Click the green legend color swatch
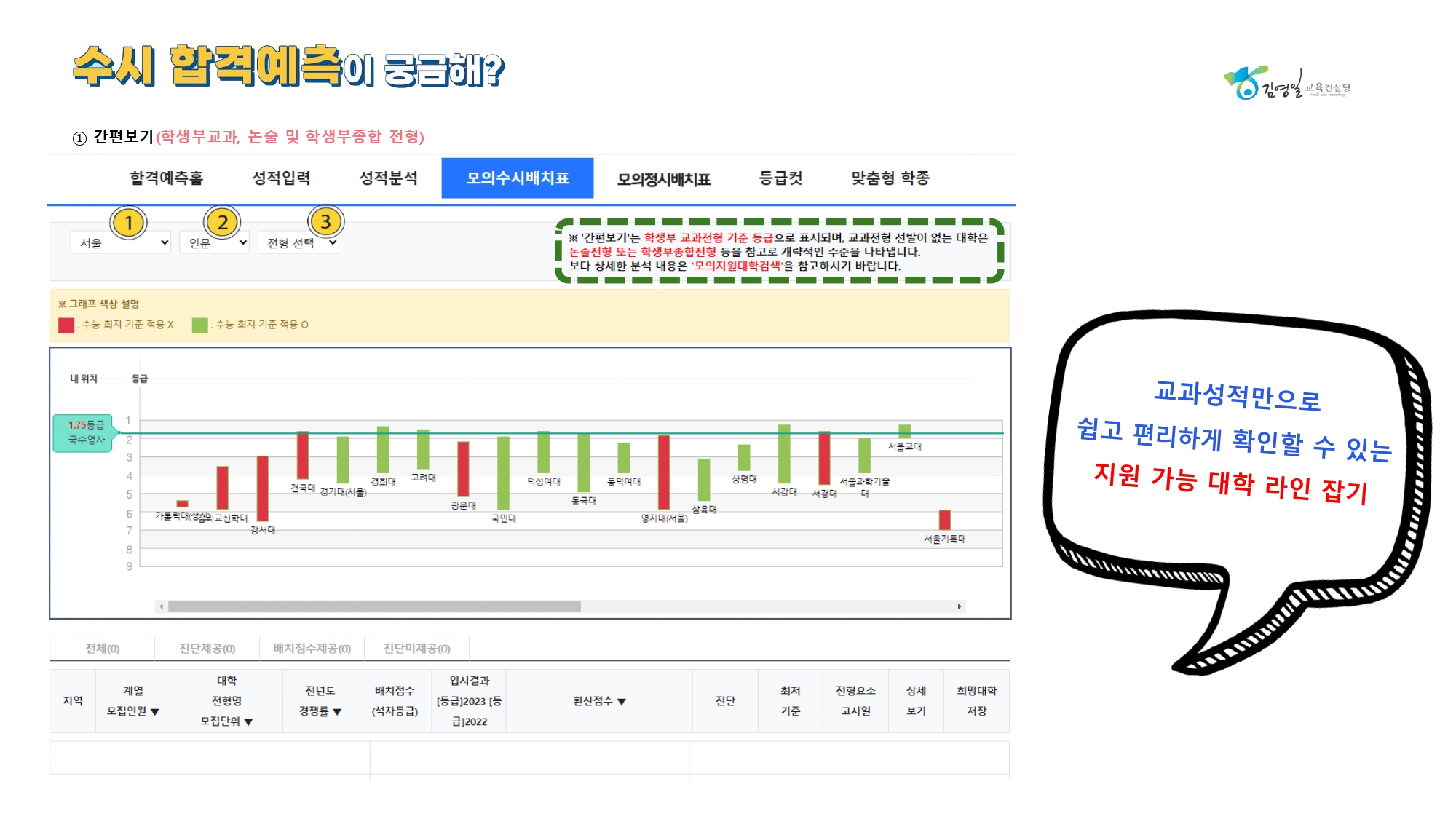1456x819 pixels. (x=199, y=325)
